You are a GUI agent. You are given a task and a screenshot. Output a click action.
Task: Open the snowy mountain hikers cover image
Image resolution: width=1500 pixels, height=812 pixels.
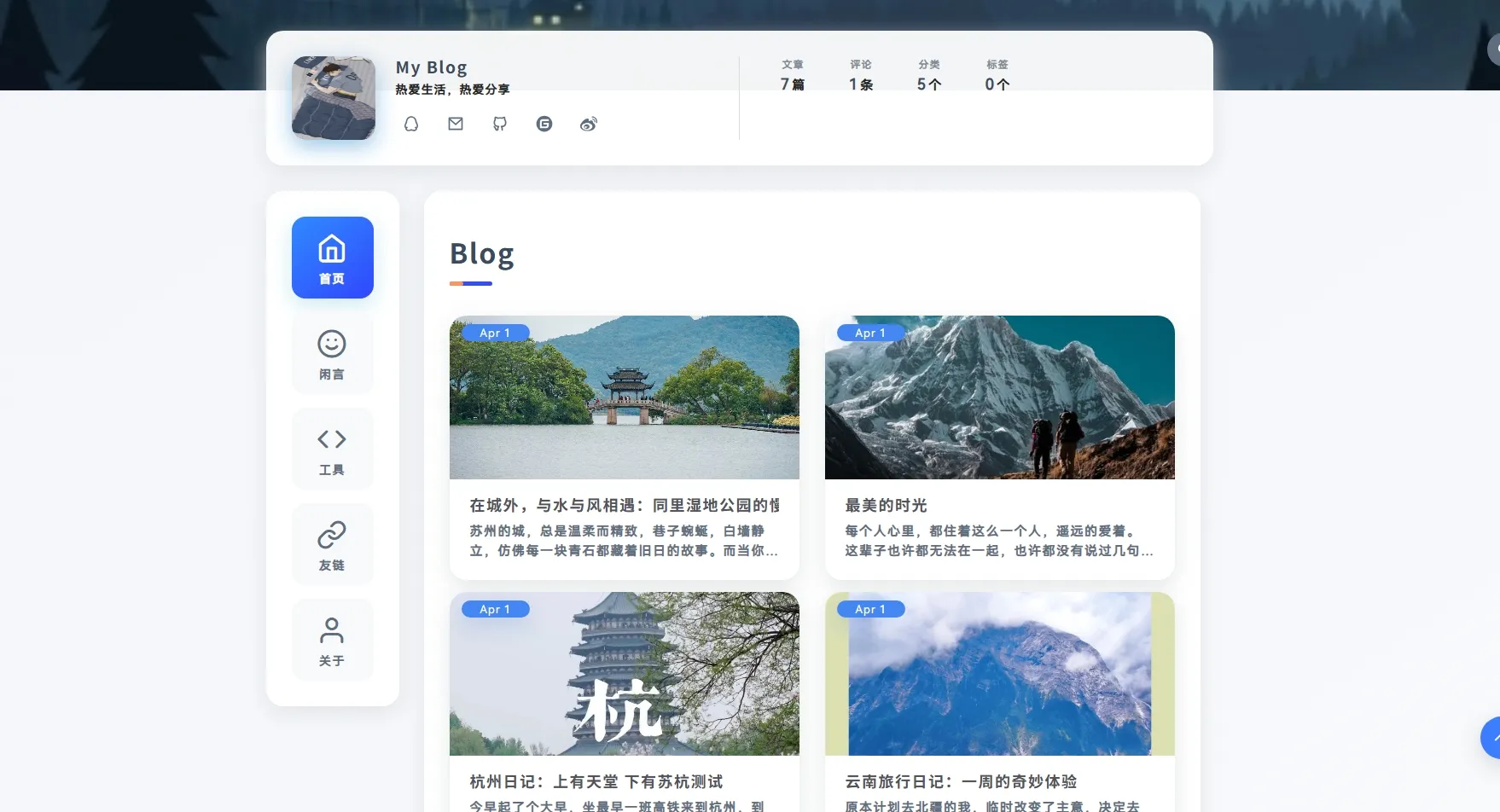(1000, 397)
